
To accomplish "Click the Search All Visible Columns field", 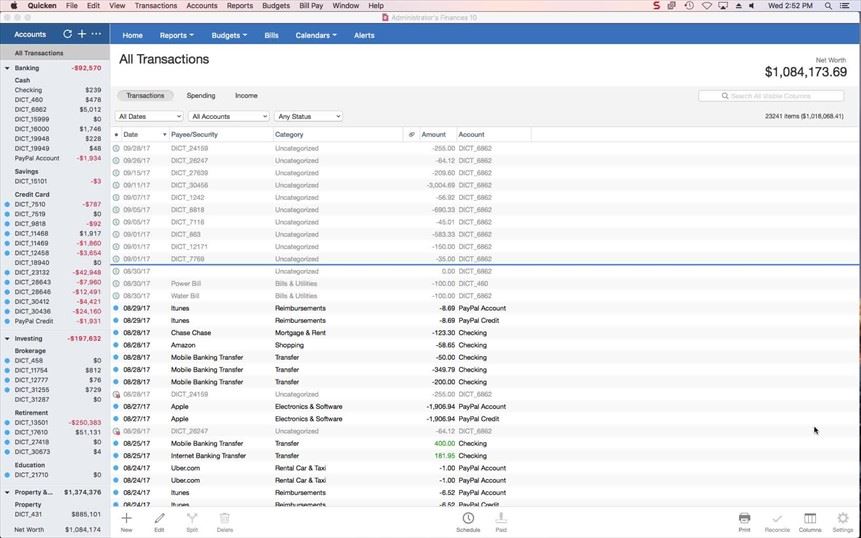I will pyautogui.click(x=770, y=96).
